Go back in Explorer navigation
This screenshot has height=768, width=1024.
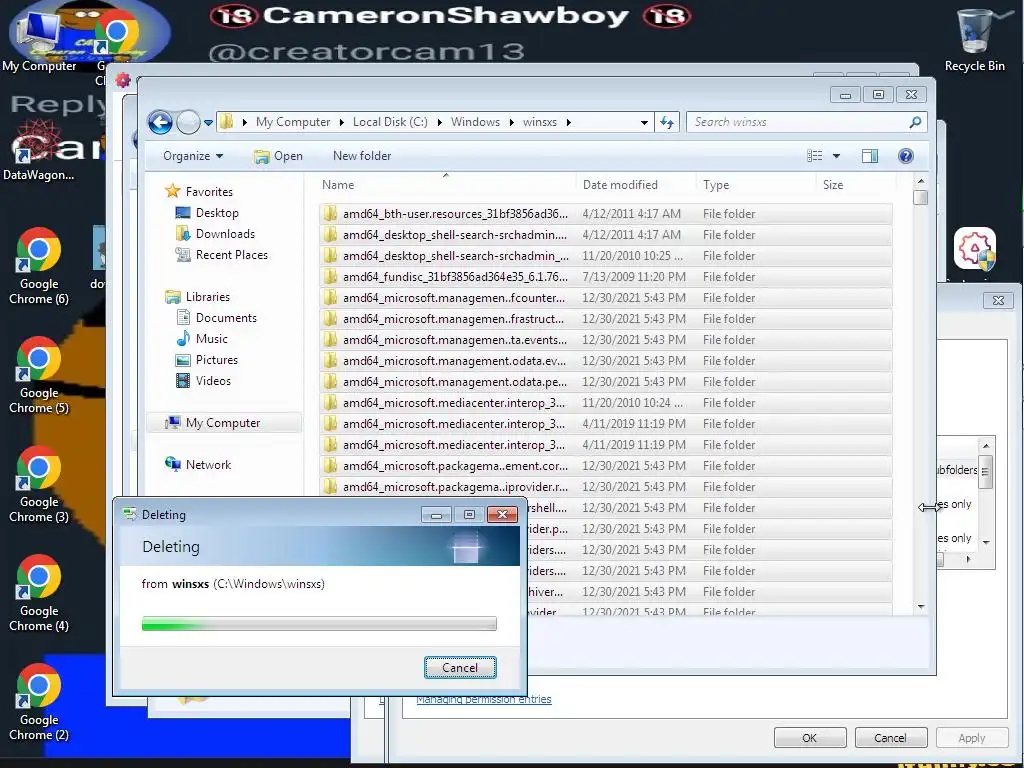tap(160, 122)
